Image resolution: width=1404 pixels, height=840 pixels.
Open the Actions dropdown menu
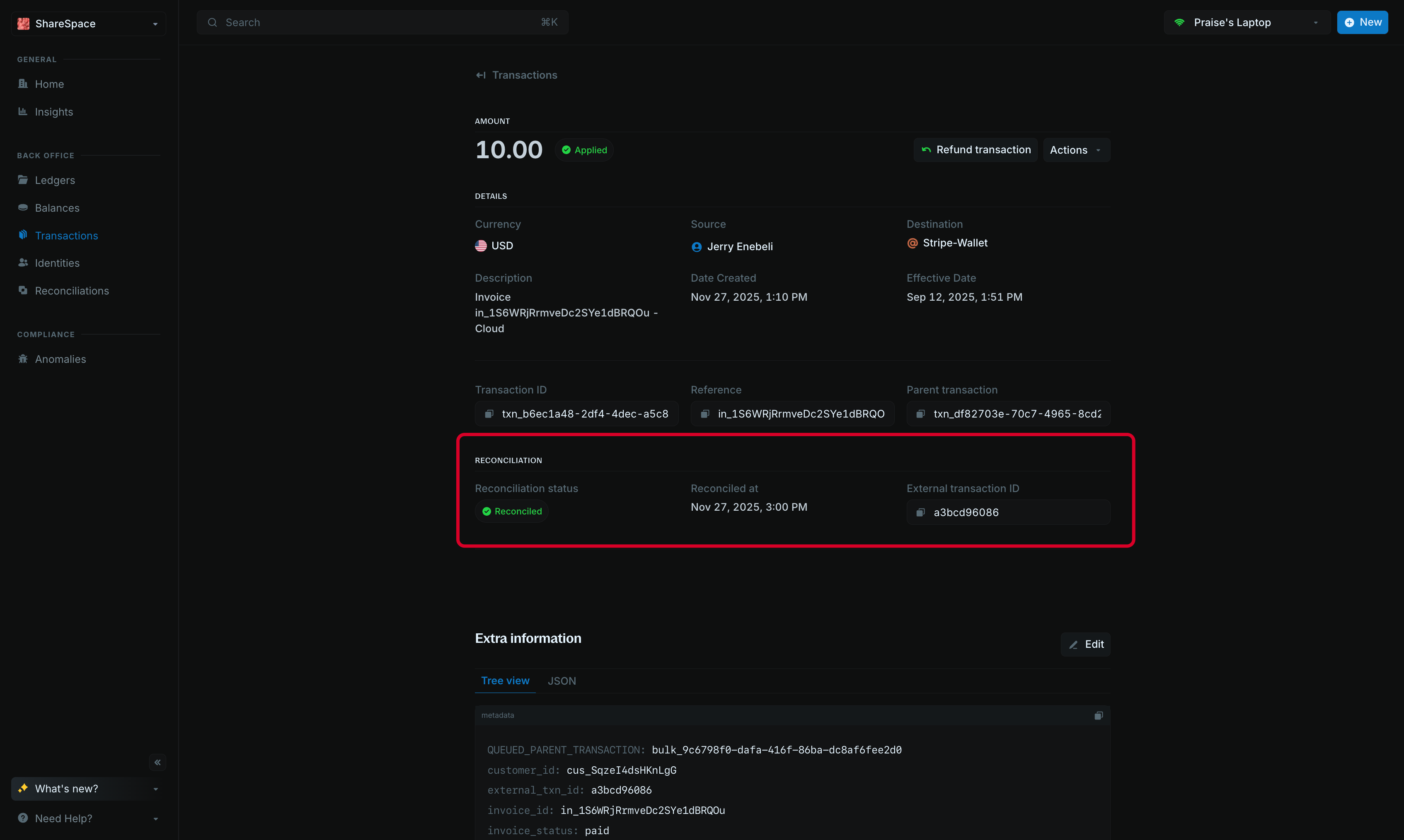(x=1076, y=150)
